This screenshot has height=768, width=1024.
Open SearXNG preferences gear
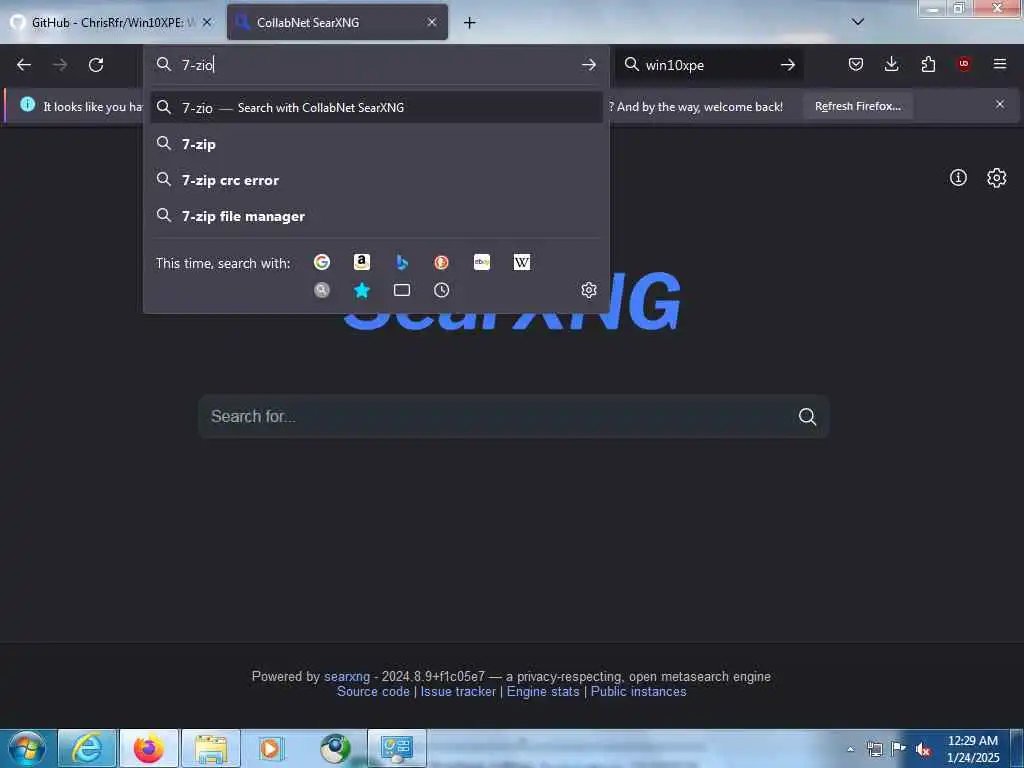point(997,178)
